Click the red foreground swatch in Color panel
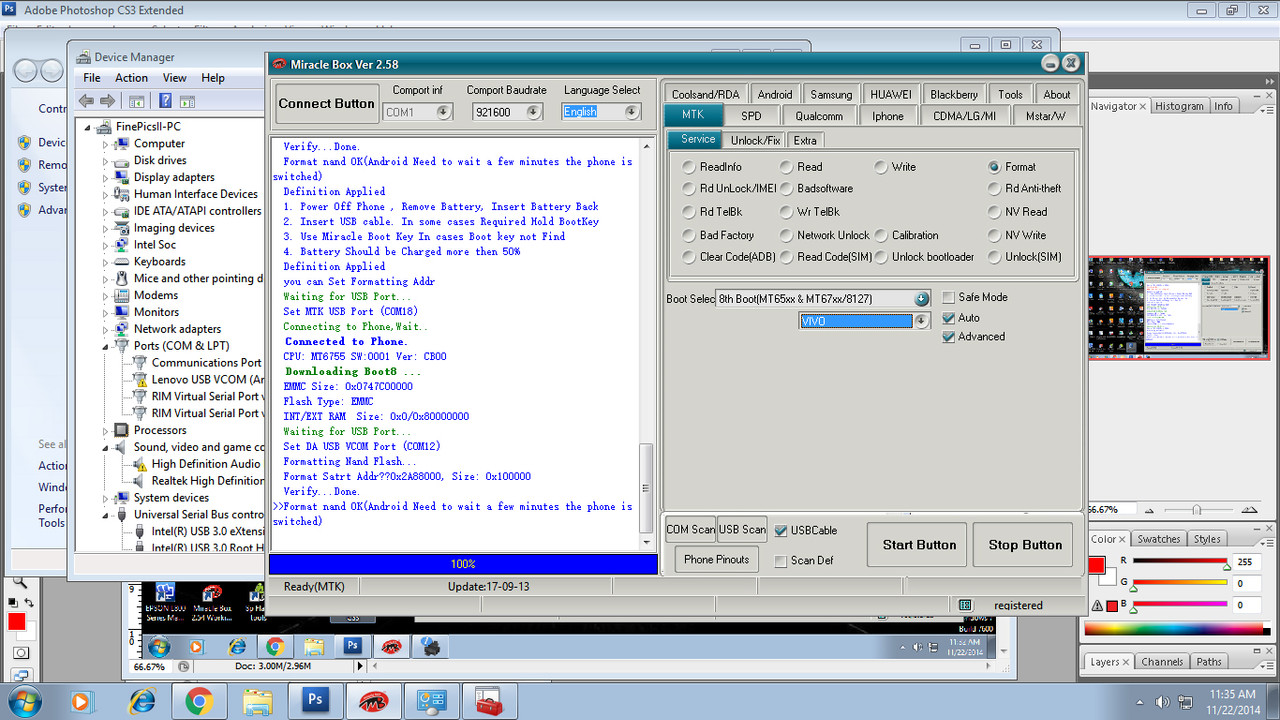The image size is (1280, 720). point(1096,566)
